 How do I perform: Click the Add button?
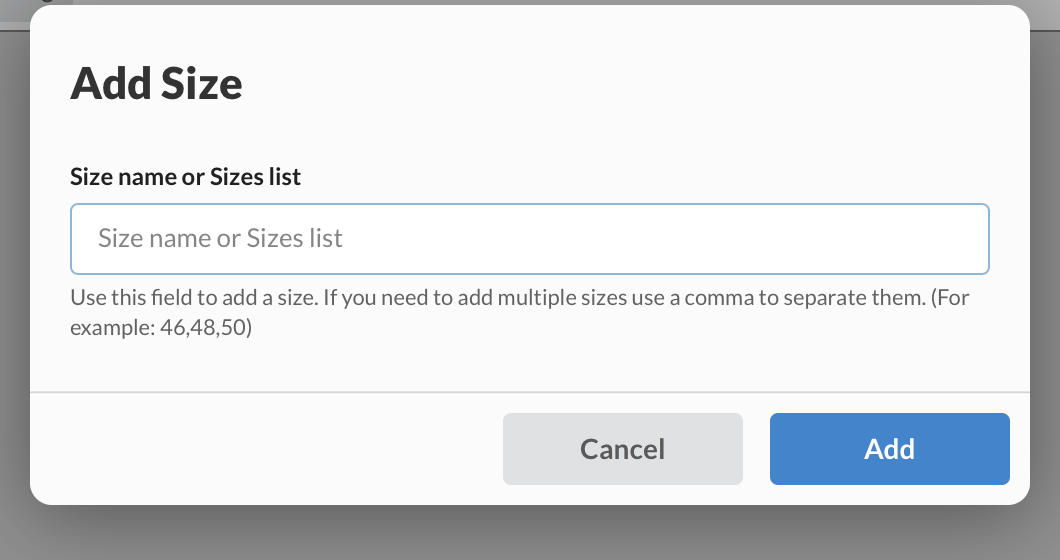coord(889,449)
